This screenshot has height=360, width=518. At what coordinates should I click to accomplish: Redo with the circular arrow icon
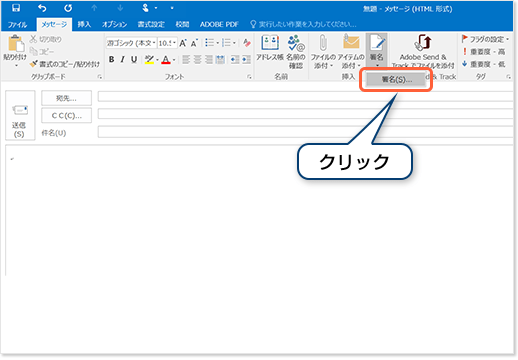click(68, 8)
